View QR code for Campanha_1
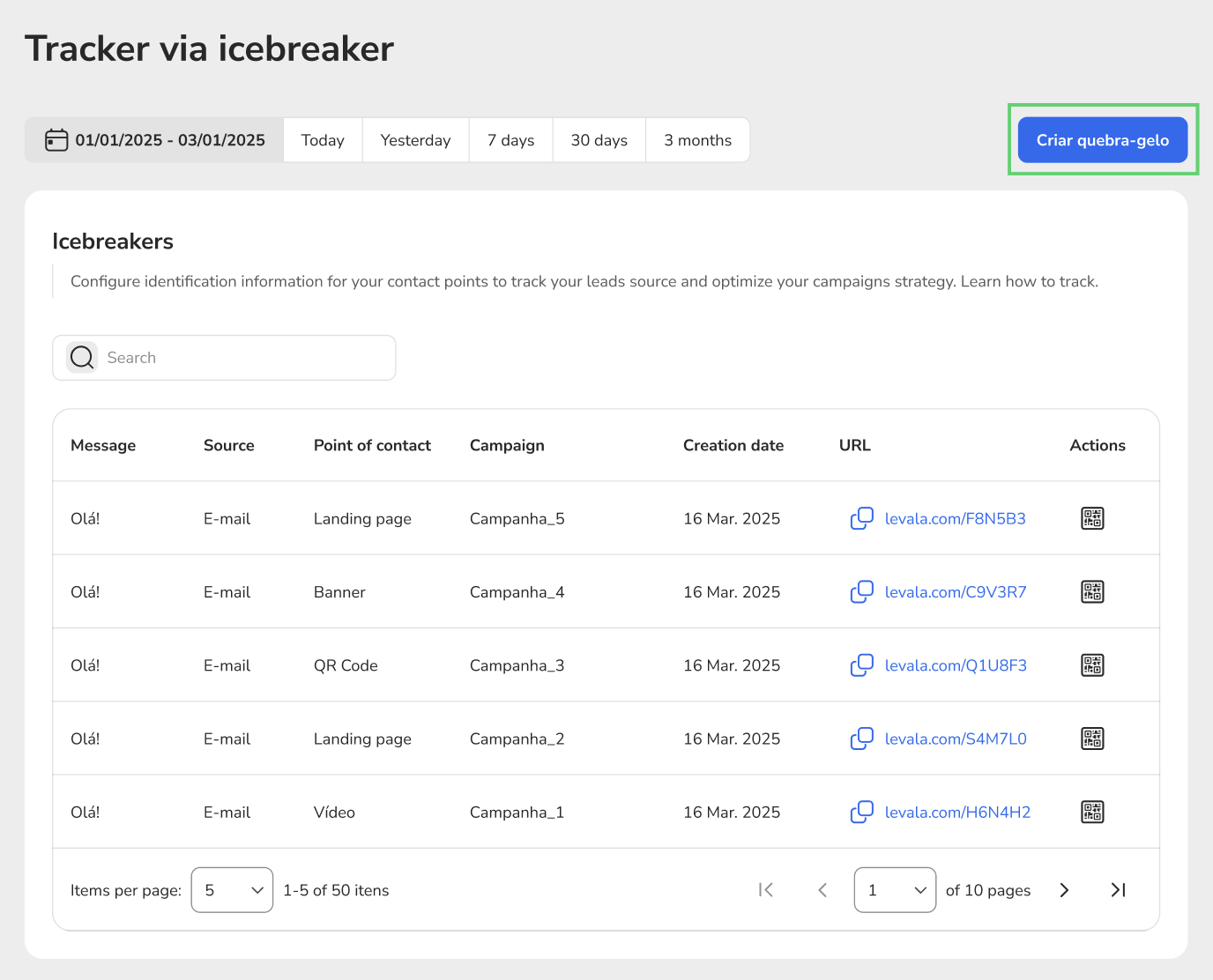The height and width of the screenshot is (980, 1213). pos(1092,812)
